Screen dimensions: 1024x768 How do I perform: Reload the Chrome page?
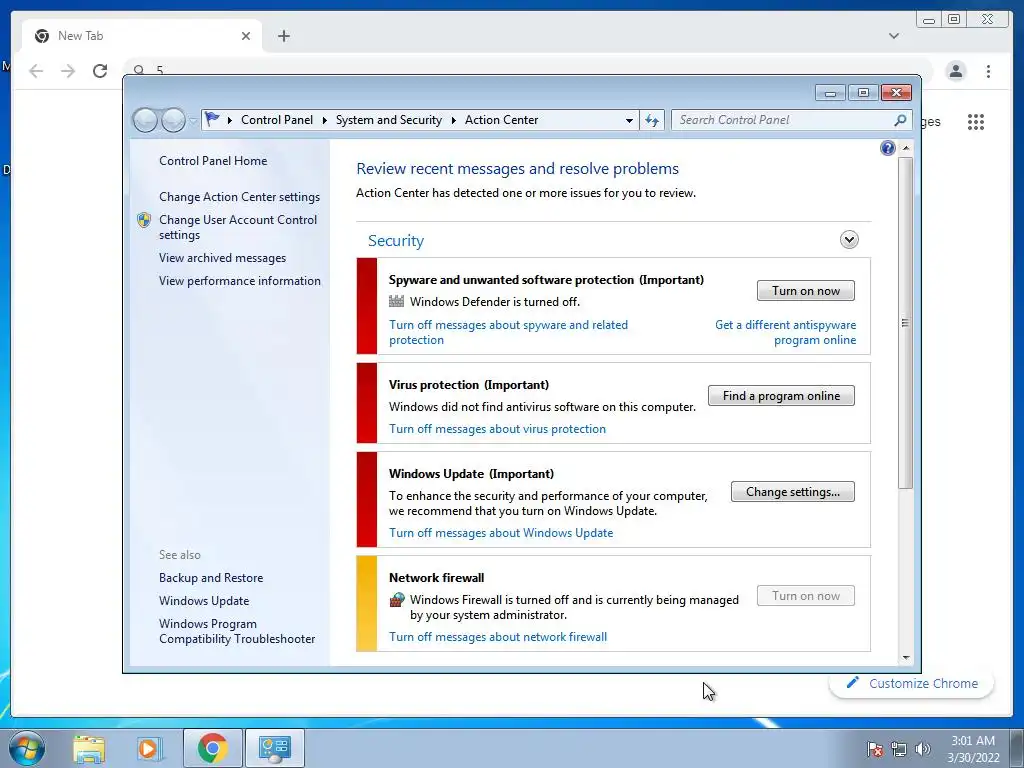tap(100, 71)
